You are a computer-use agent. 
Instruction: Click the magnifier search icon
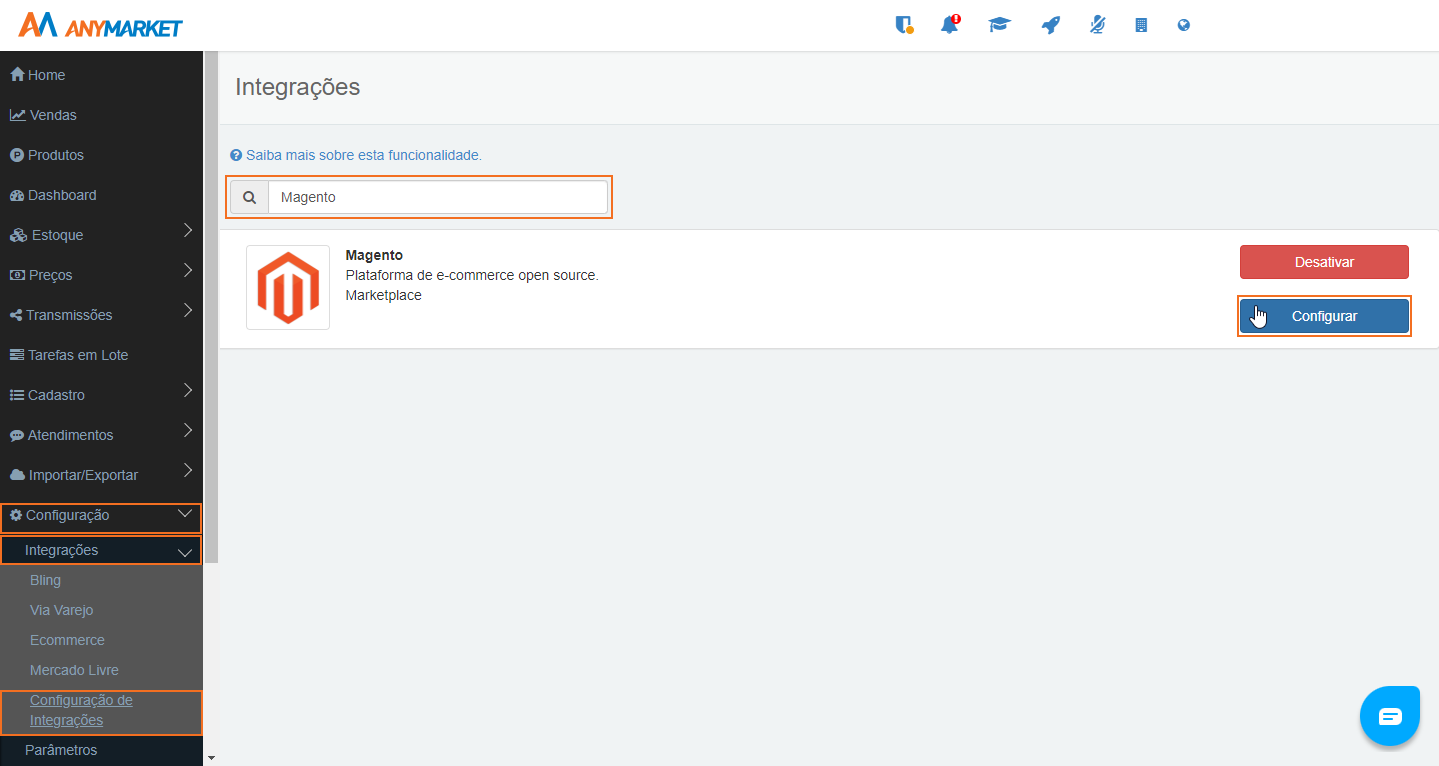click(249, 197)
